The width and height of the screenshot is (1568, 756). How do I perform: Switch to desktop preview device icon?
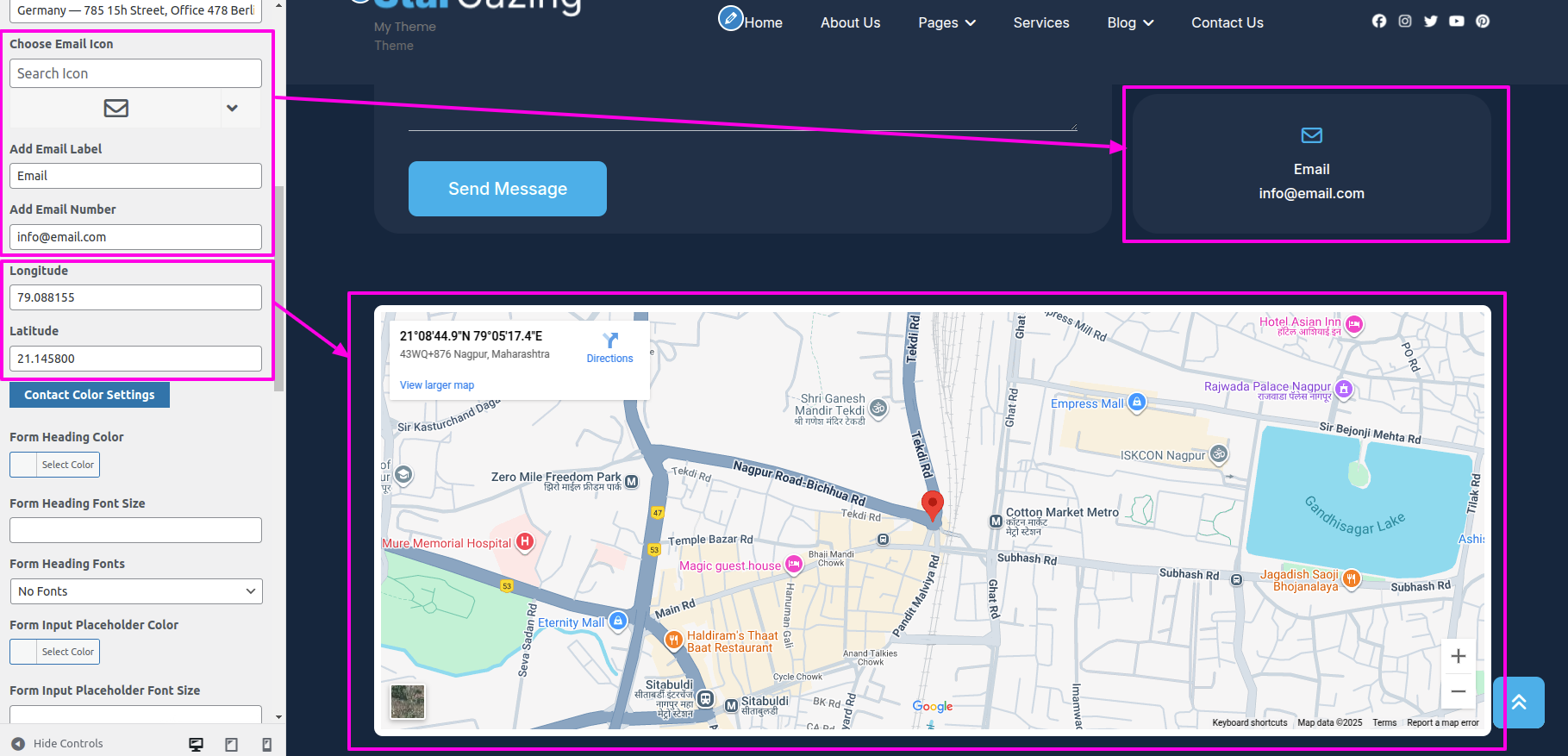(197, 744)
